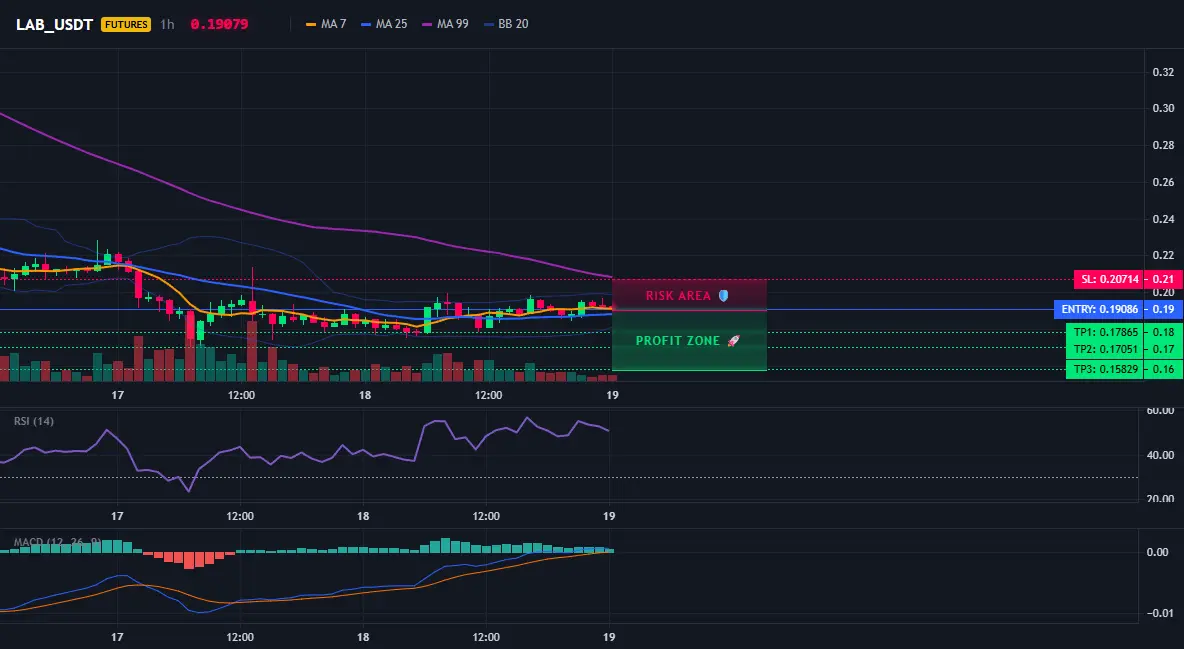This screenshot has width=1184, height=649.
Task: Click the purple MA 99 legend marker
Action: [427, 24]
